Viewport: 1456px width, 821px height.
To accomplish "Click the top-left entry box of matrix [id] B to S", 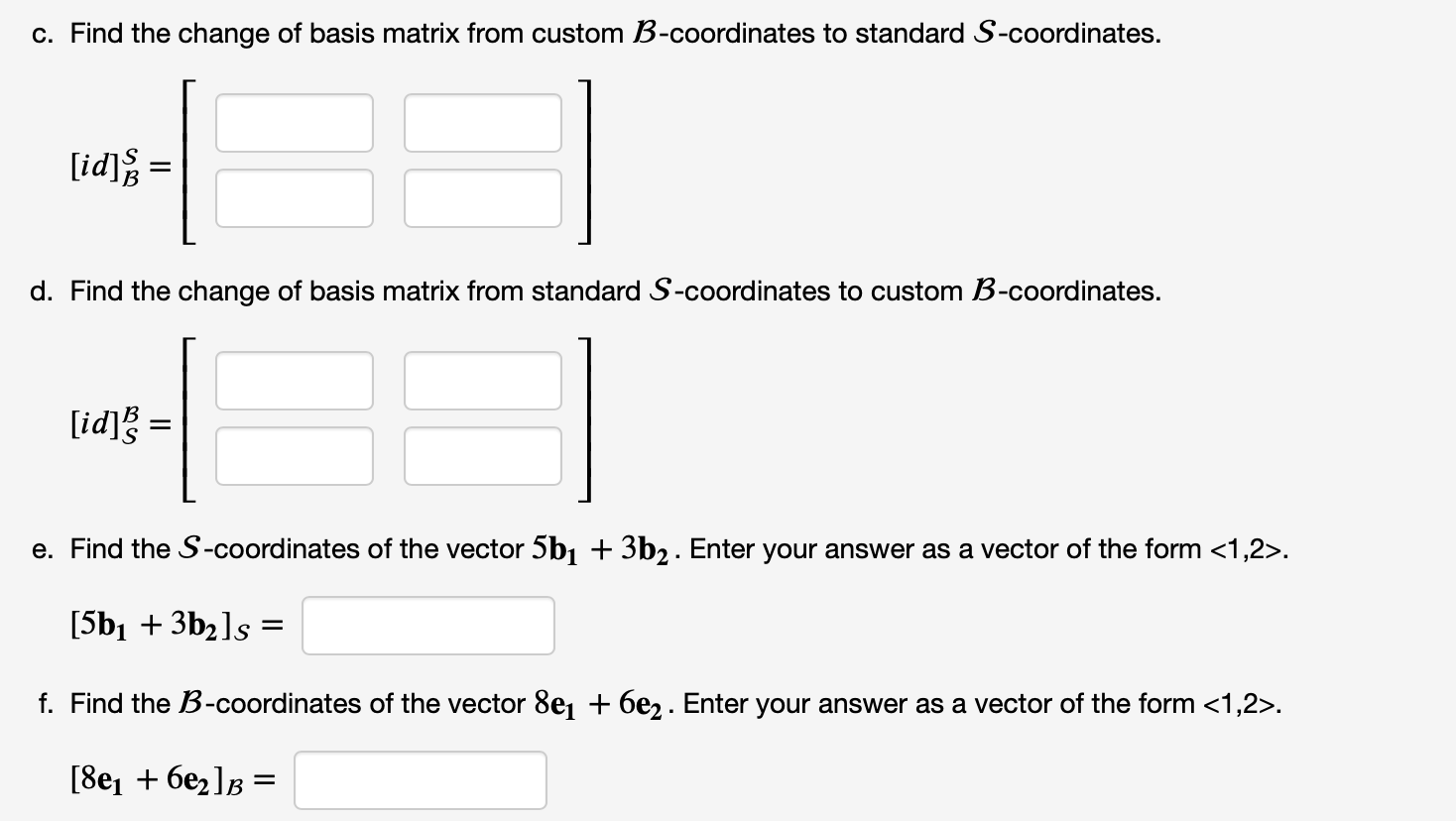I will [x=294, y=121].
